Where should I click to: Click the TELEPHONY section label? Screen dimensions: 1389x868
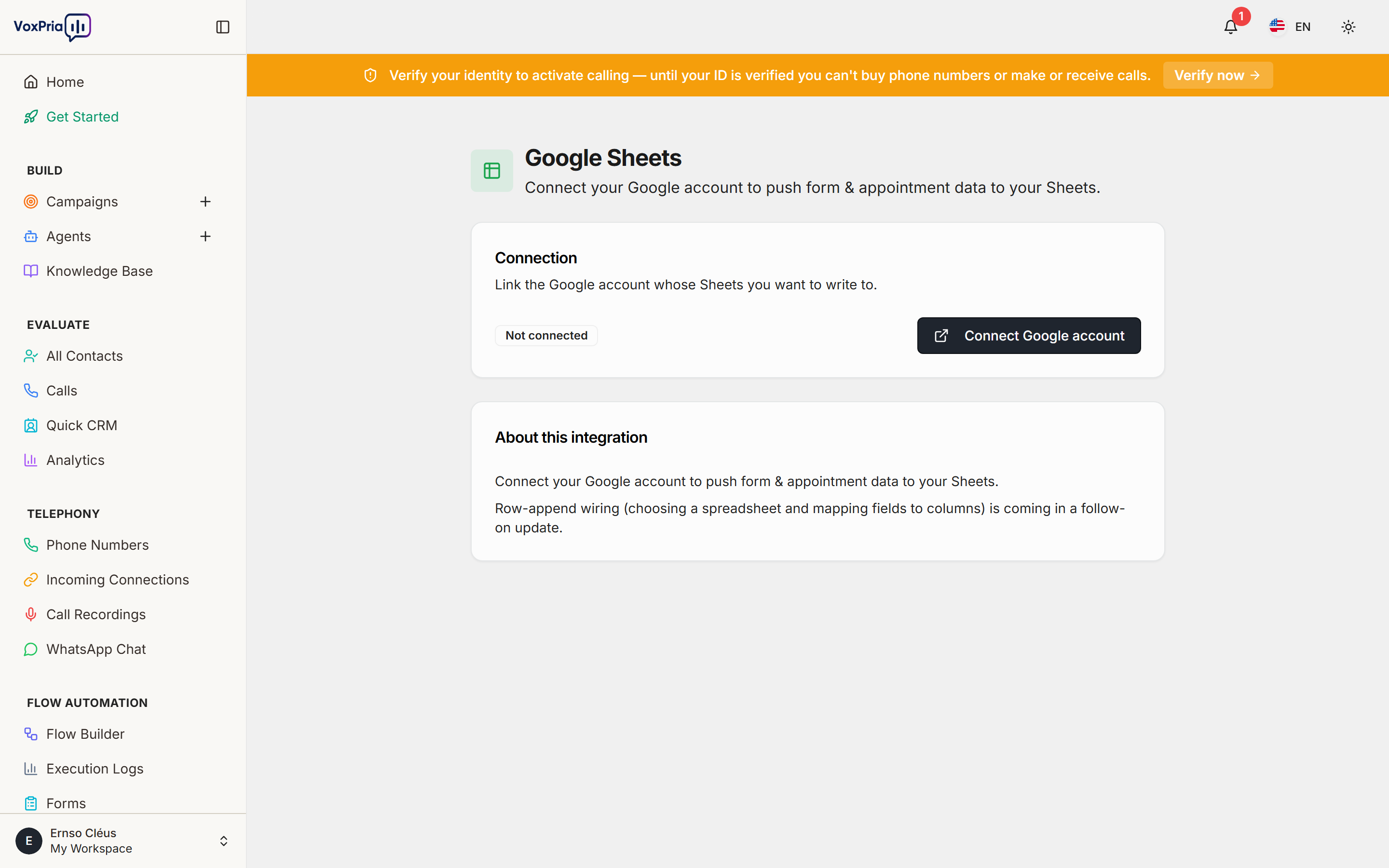[x=63, y=514]
